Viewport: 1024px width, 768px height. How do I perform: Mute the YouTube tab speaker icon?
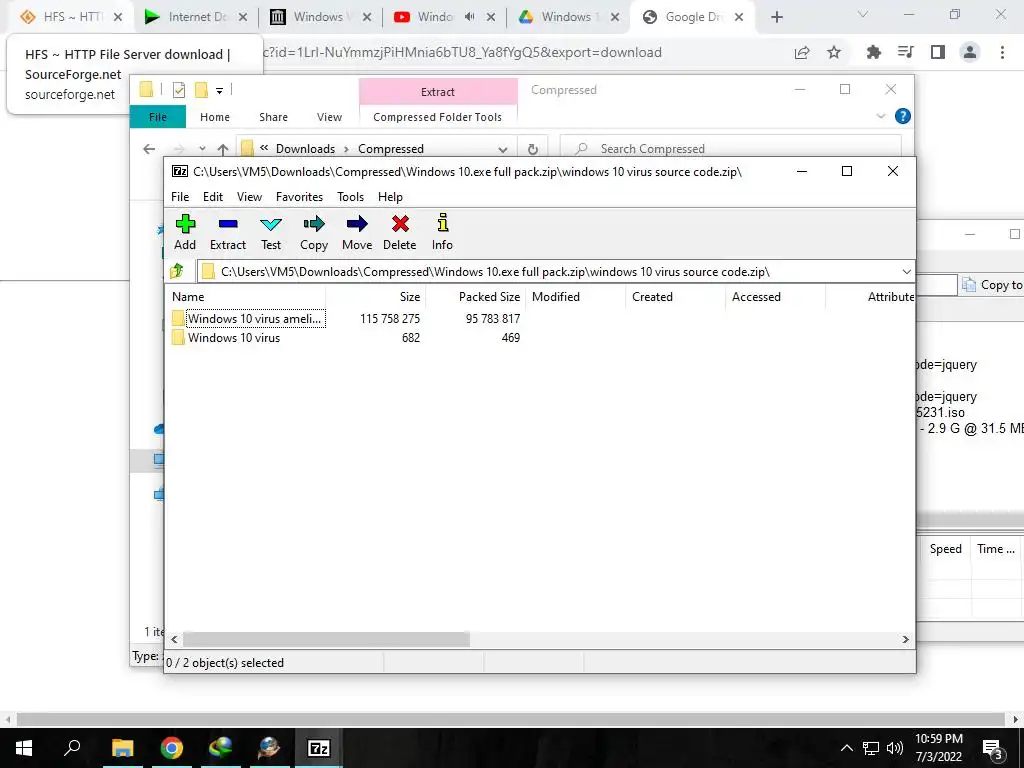click(469, 17)
